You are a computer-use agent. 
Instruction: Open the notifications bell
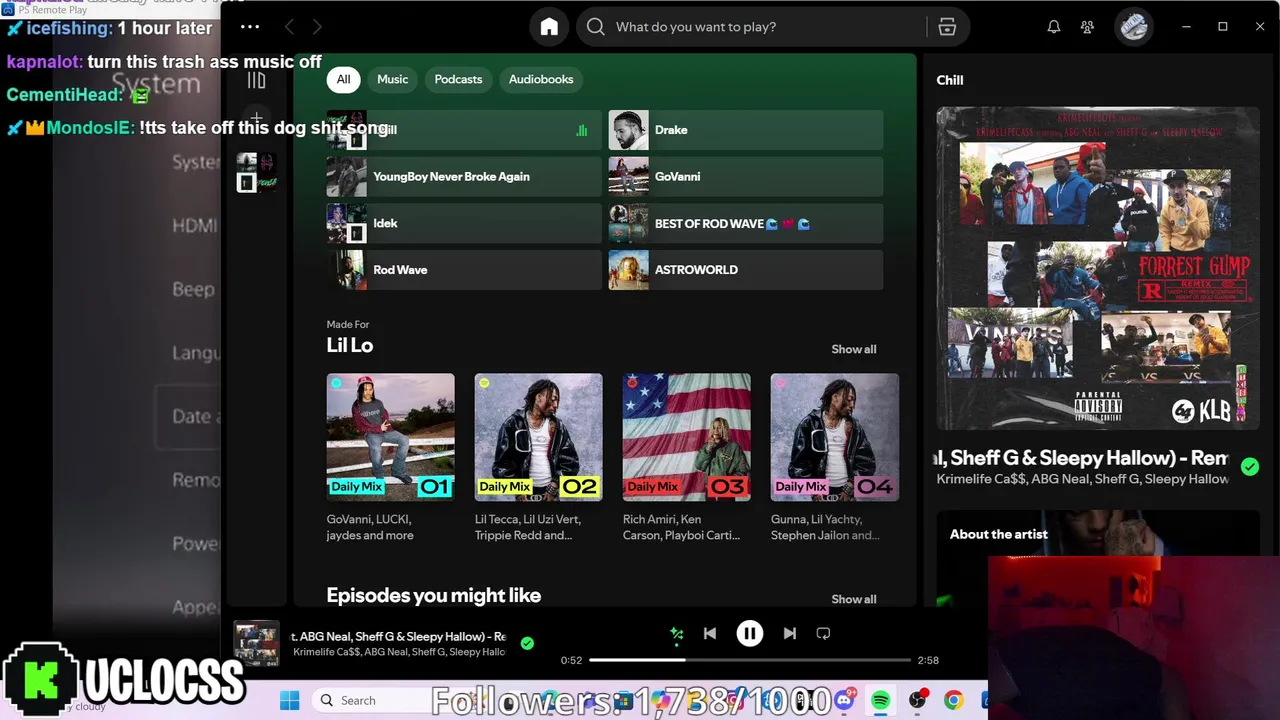click(1053, 27)
